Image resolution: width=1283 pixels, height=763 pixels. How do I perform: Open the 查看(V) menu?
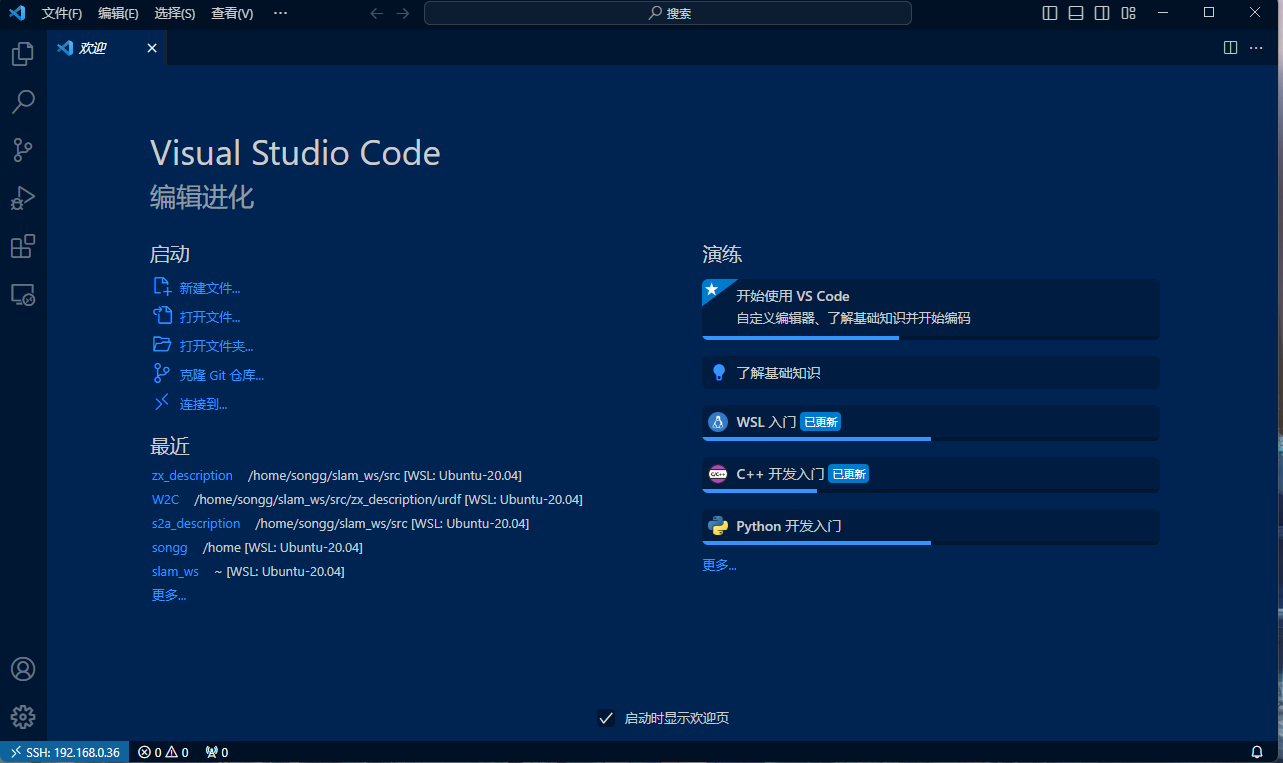coord(232,13)
